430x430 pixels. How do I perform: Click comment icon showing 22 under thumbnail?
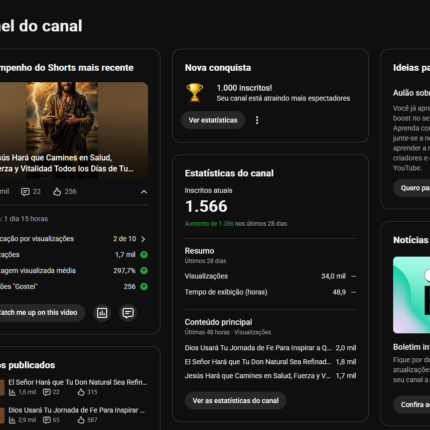click(x=25, y=192)
